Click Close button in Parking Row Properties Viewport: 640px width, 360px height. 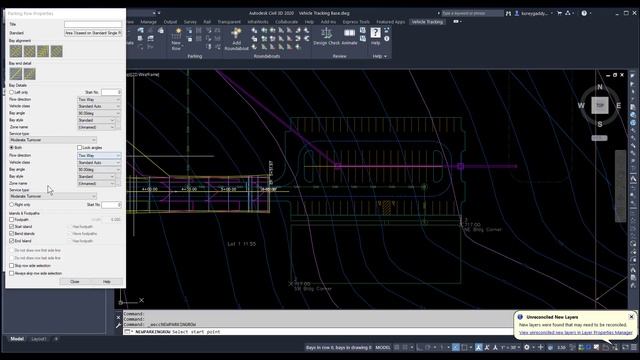[x=75, y=282]
